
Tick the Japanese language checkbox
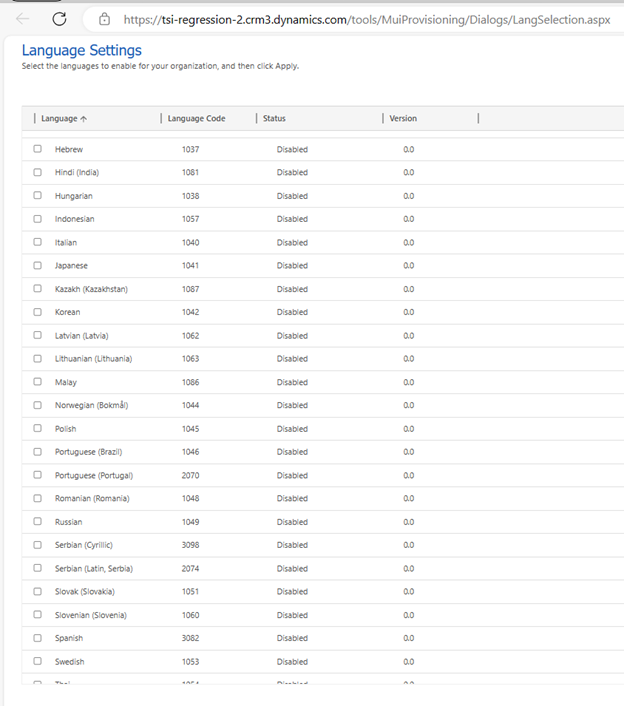pos(38,266)
